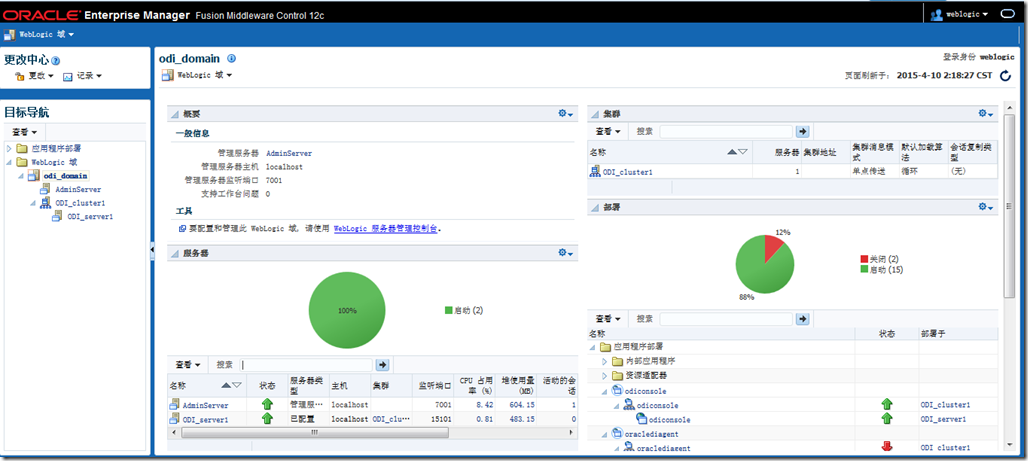Open 查看 menu in deployments panel
This screenshot has height=461, width=1028.
tap(608, 319)
